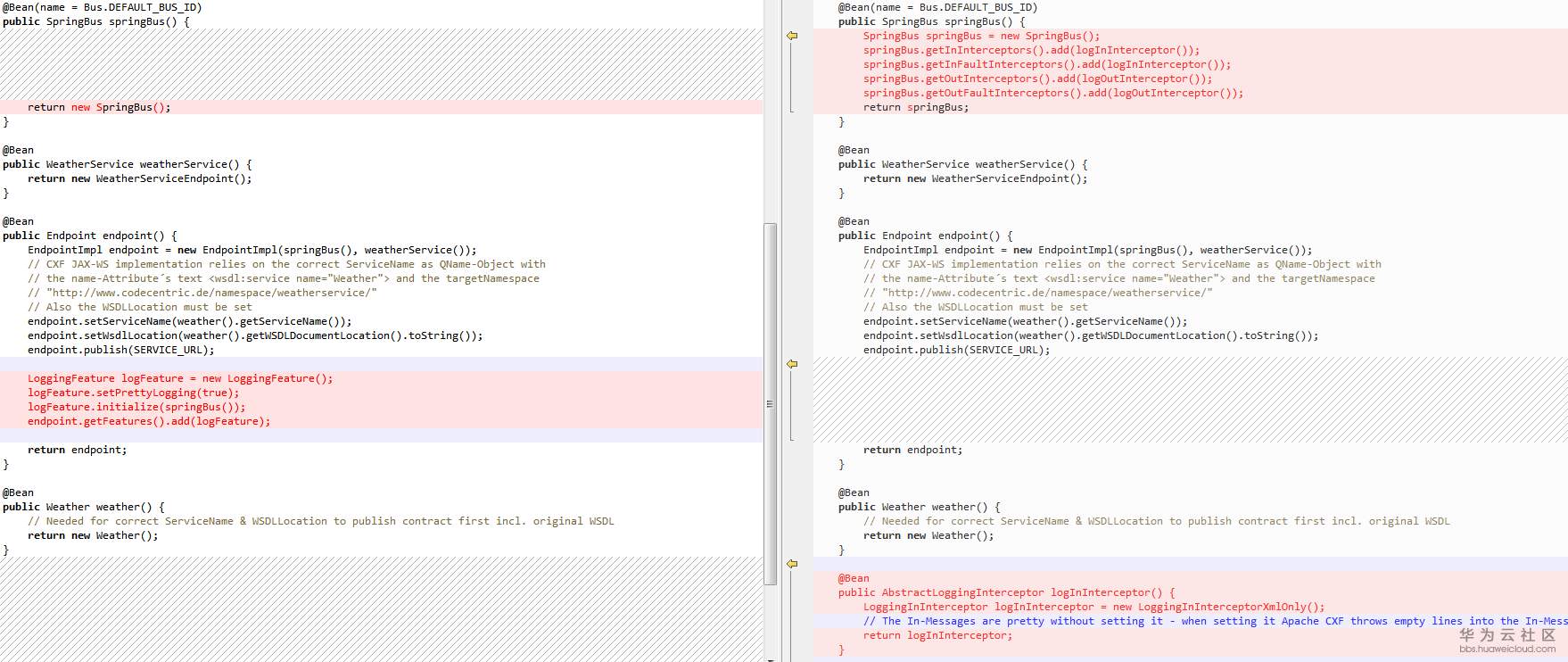
Task: Click 'public AbstractLoggingInterceptor logInInterceptor() {' line
Action: point(1007,592)
